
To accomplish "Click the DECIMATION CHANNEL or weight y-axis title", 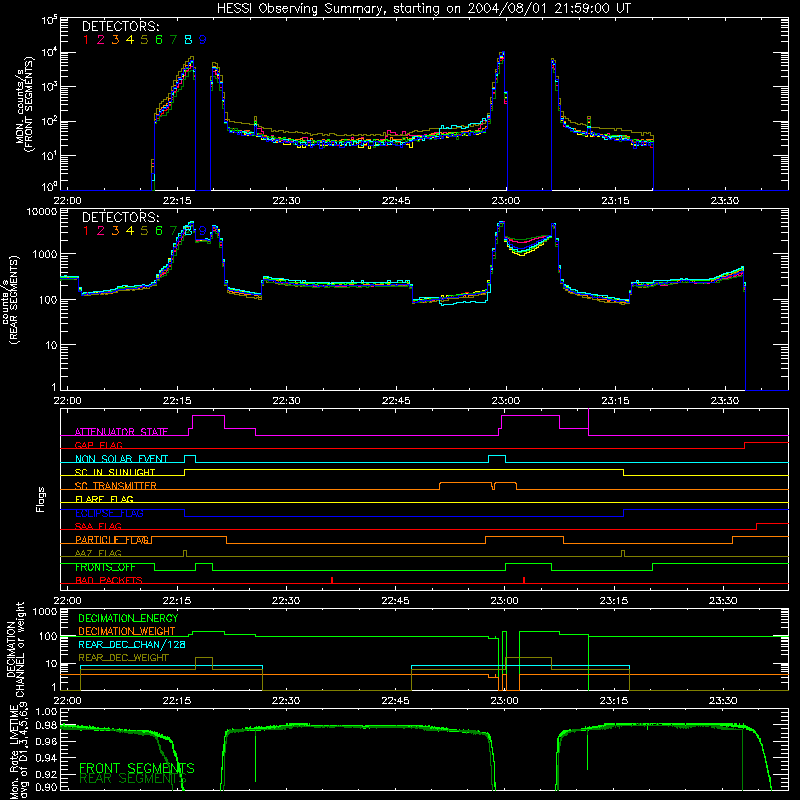I will click(16, 649).
